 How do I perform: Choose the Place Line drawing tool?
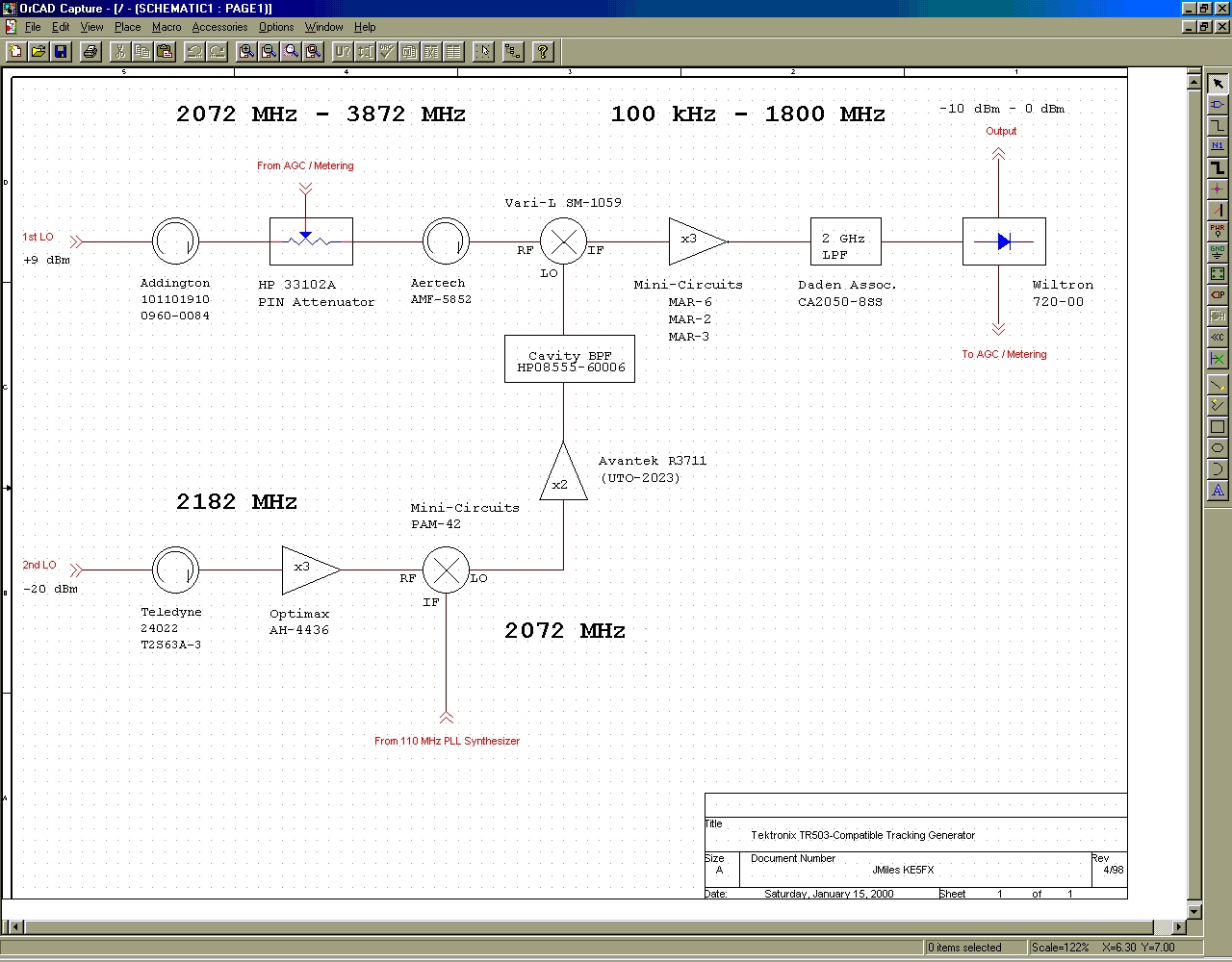(x=1218, y=385)
